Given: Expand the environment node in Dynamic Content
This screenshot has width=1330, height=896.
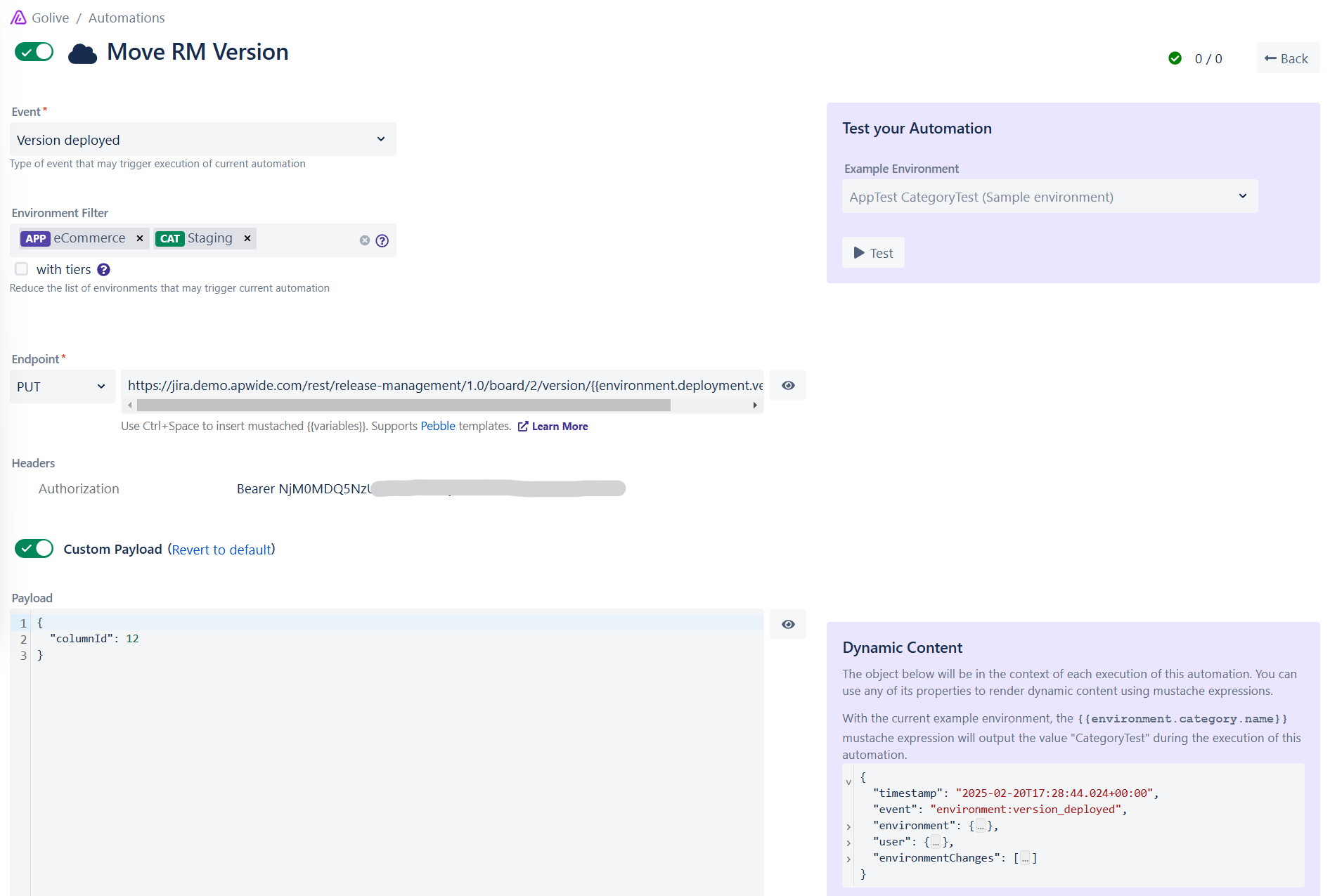Looking at the screenshot, I should tap(848, 826).
